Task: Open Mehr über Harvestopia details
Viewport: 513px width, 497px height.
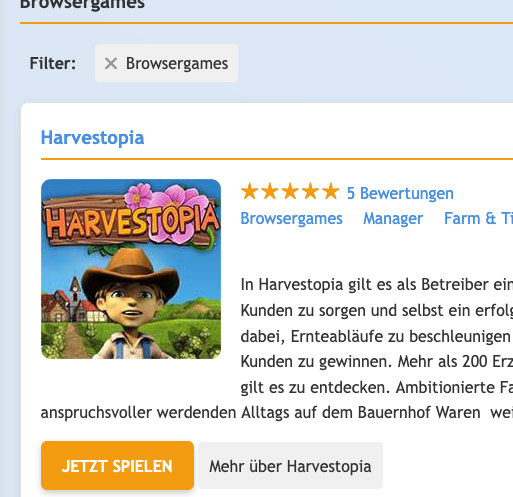Action: pos(290,466)
